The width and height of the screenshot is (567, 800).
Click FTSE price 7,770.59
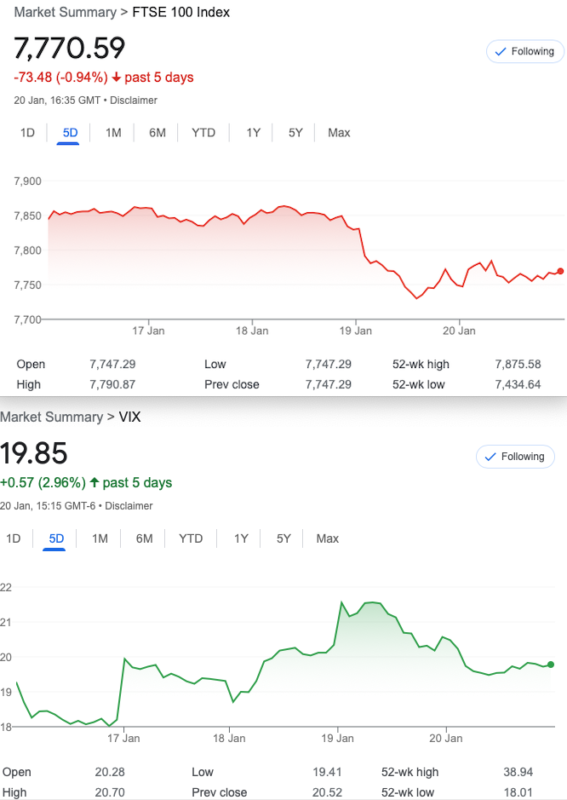(x=69, y=48)
